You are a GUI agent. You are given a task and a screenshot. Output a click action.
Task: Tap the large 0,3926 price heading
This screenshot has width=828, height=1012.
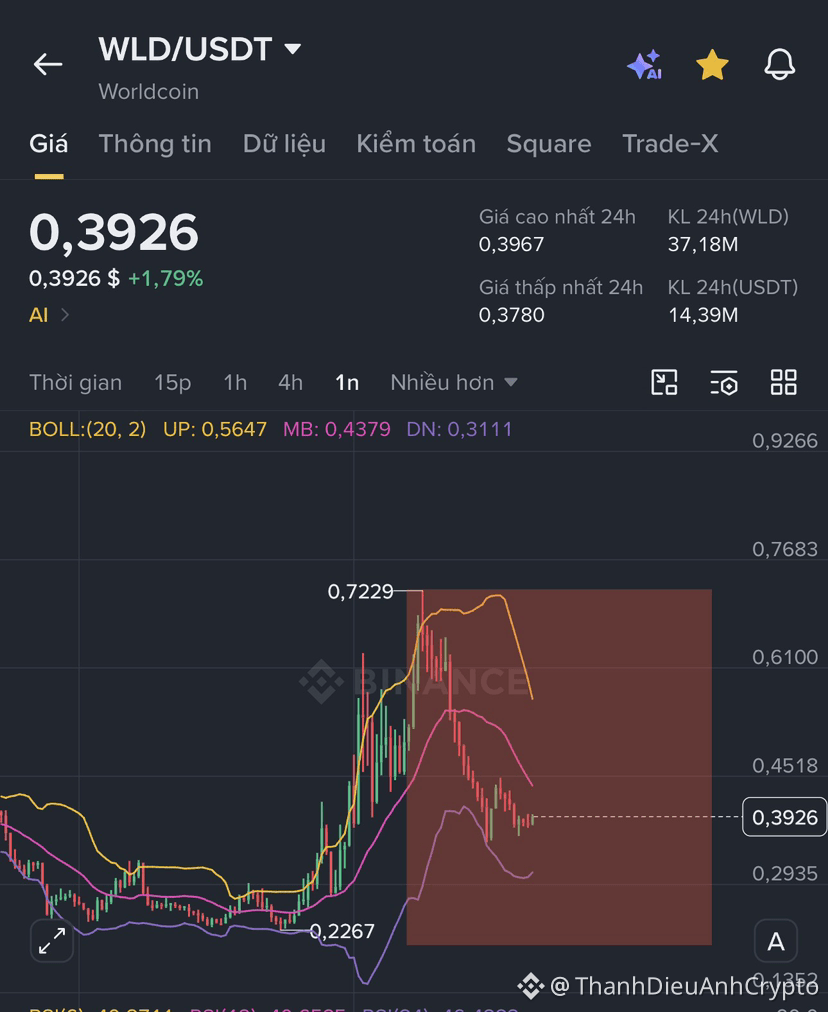pyautogui.click(x=114, y=232)
